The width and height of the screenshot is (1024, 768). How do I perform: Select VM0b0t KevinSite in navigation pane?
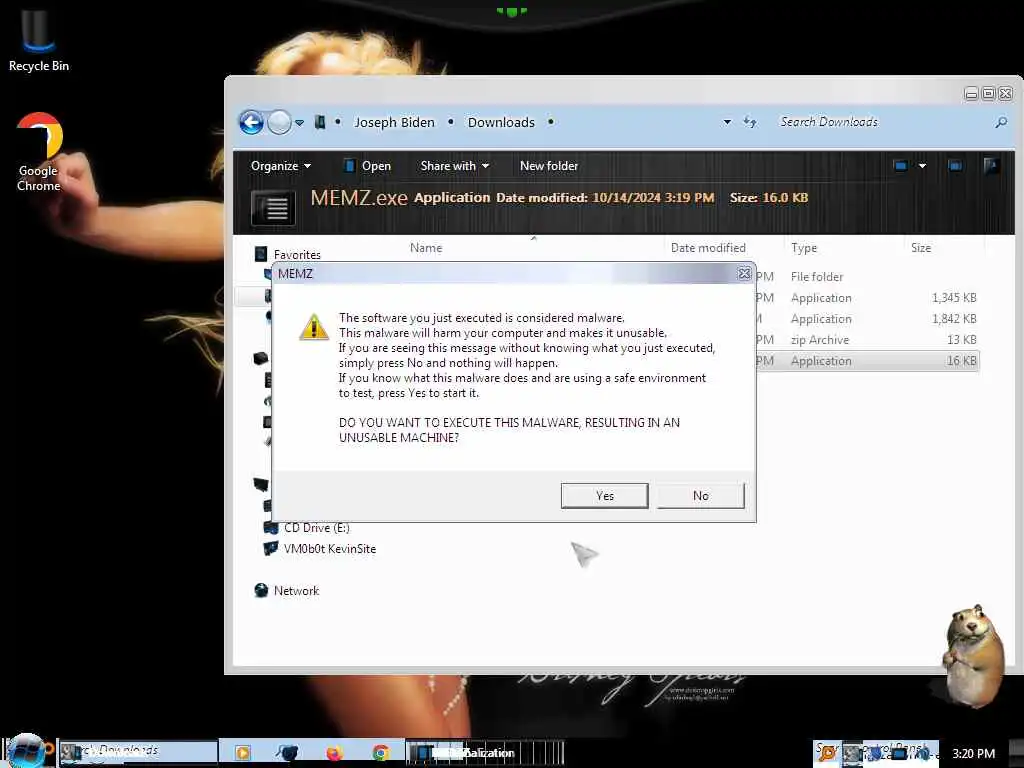(x=330, y=549)
